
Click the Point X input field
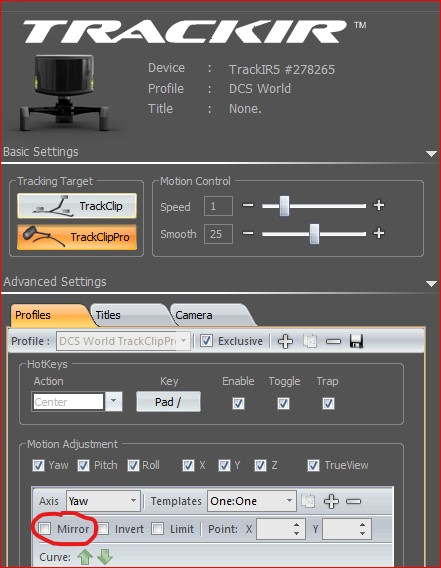275,529
